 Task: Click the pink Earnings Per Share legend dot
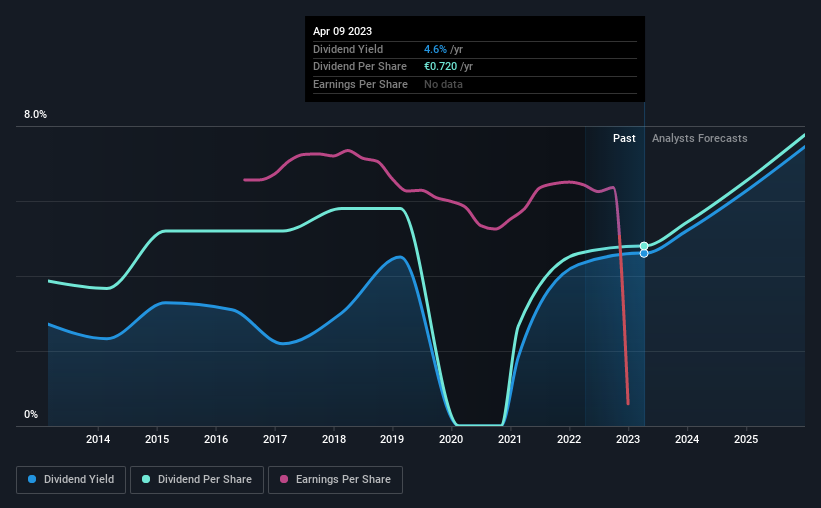284,479
